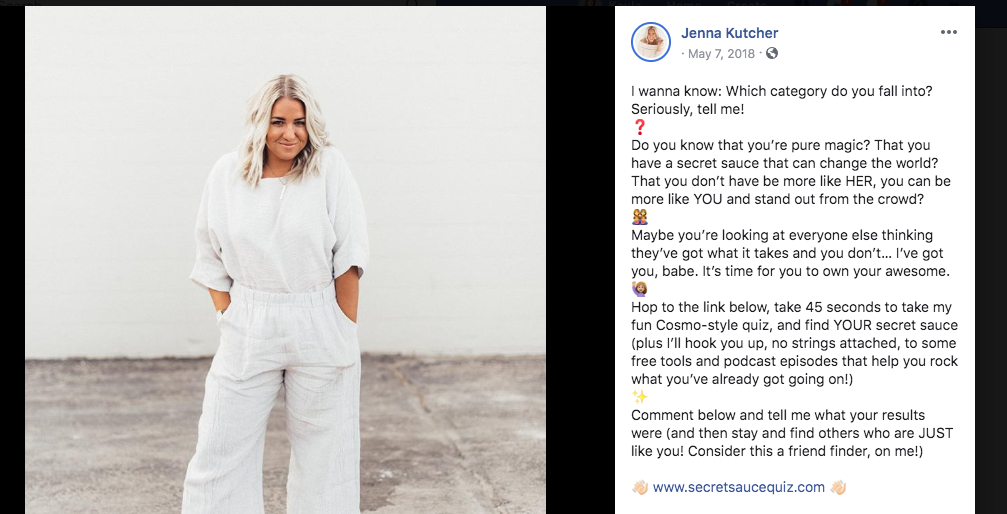
Task: Click the May 7, 2018 timestamp
Action: 721,54
